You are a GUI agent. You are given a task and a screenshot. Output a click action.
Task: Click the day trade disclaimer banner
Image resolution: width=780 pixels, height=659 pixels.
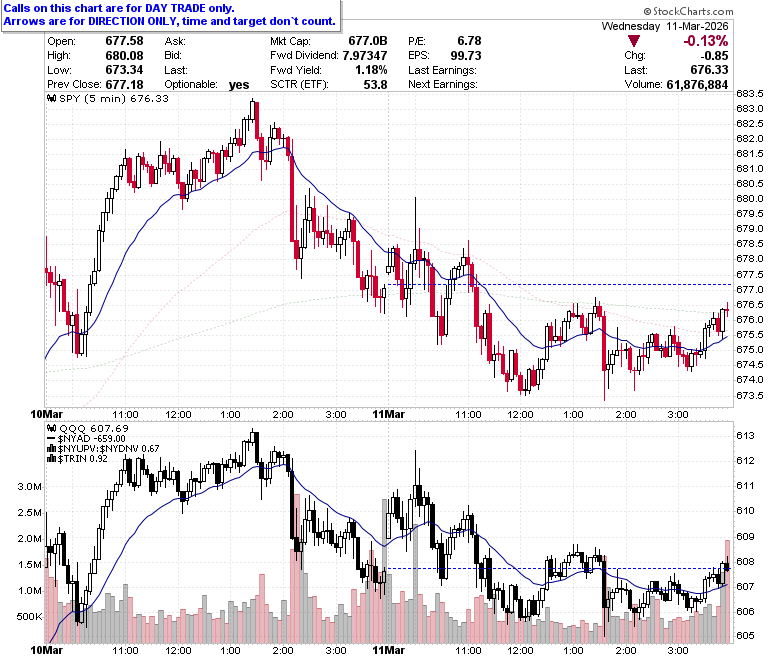170,15
